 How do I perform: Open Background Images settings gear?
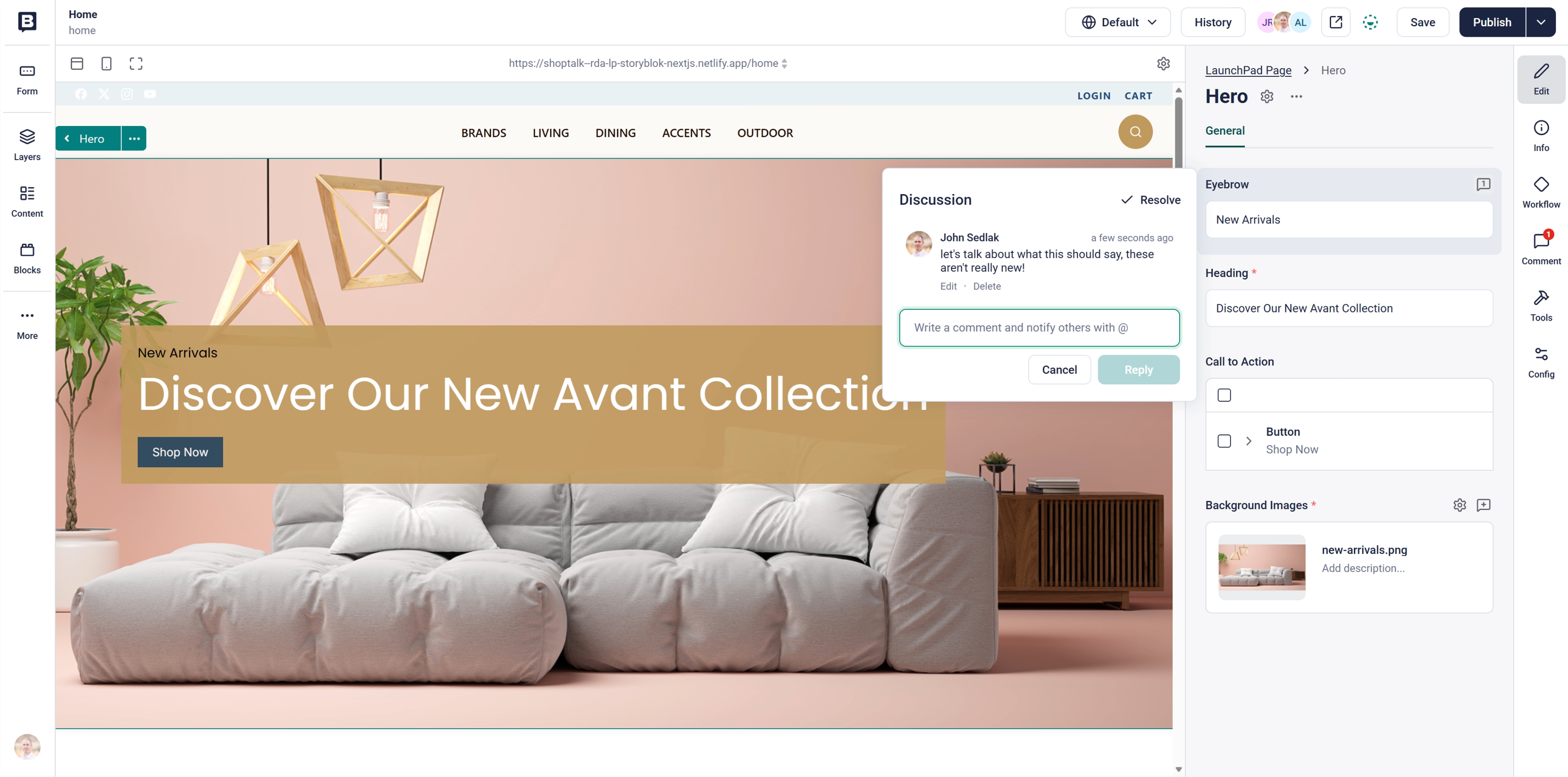pos(1459,505)
